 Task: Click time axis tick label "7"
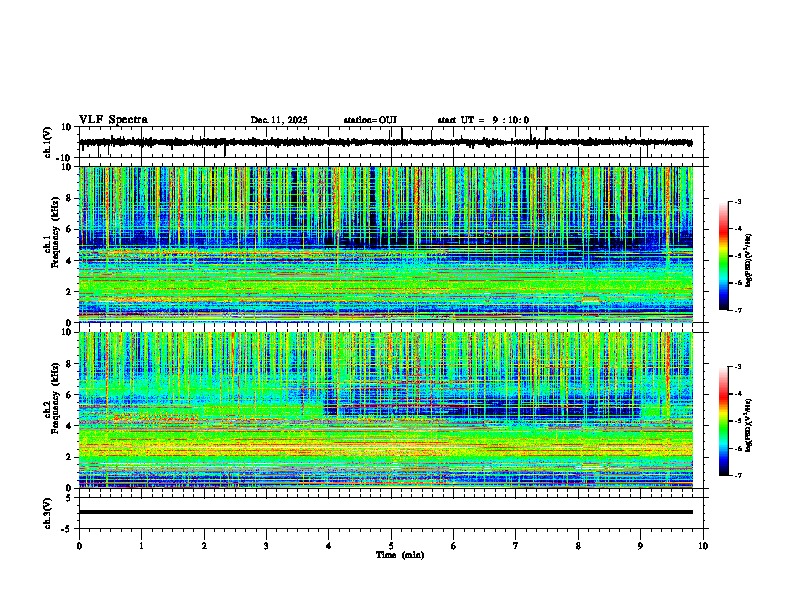(516, 546)
